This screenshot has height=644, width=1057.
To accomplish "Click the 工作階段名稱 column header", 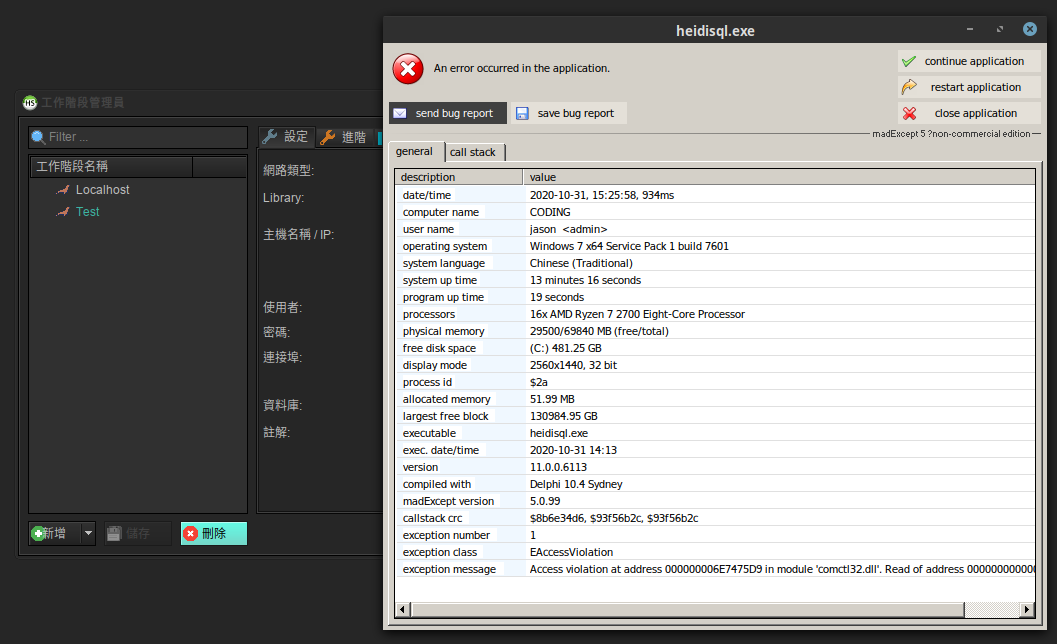I will click(112, 167).
